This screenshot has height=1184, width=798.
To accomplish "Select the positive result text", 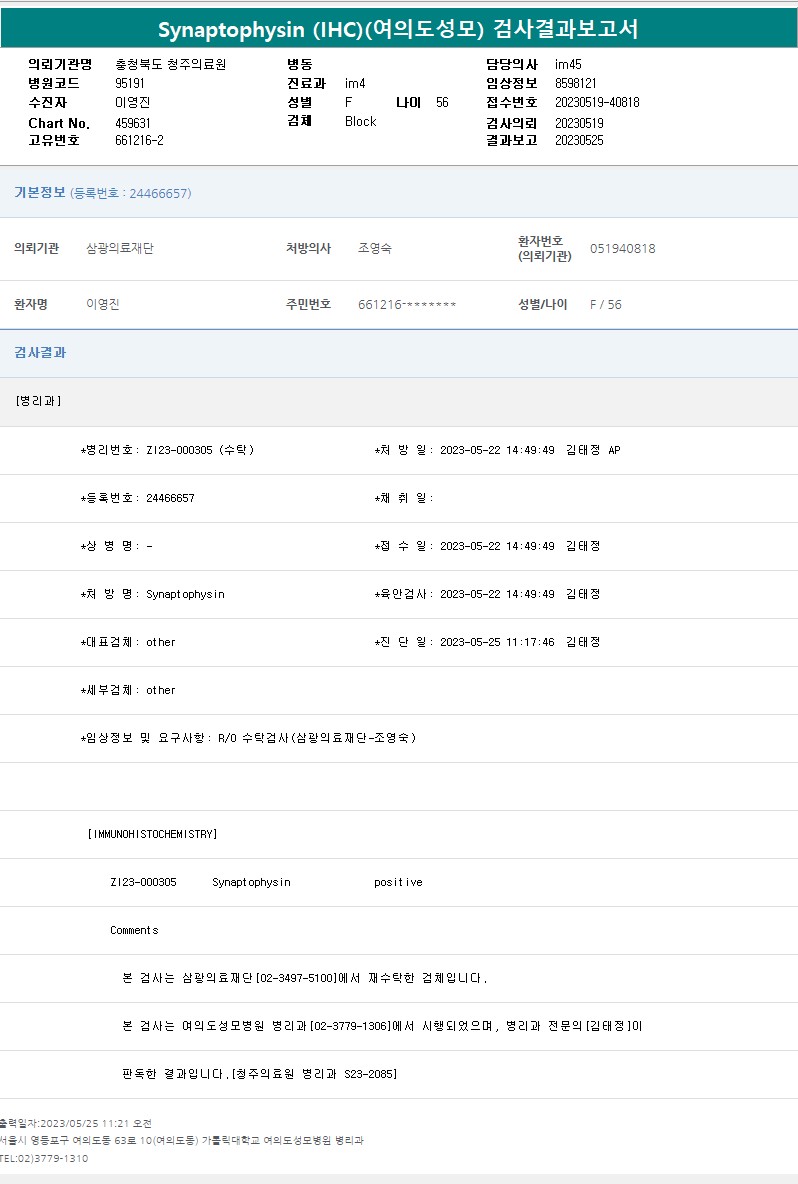I will click(x=398, y=882).
